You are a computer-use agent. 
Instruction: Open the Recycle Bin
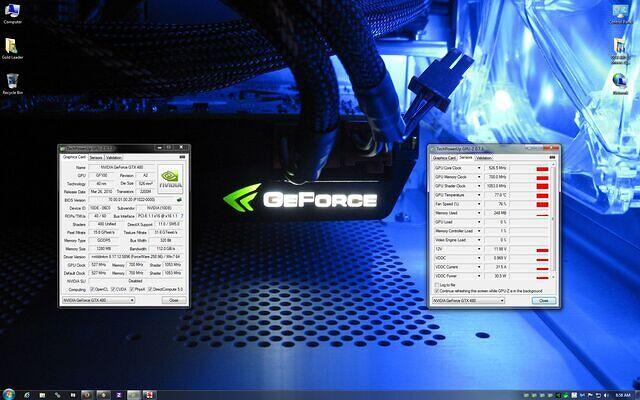coord(10,78)
